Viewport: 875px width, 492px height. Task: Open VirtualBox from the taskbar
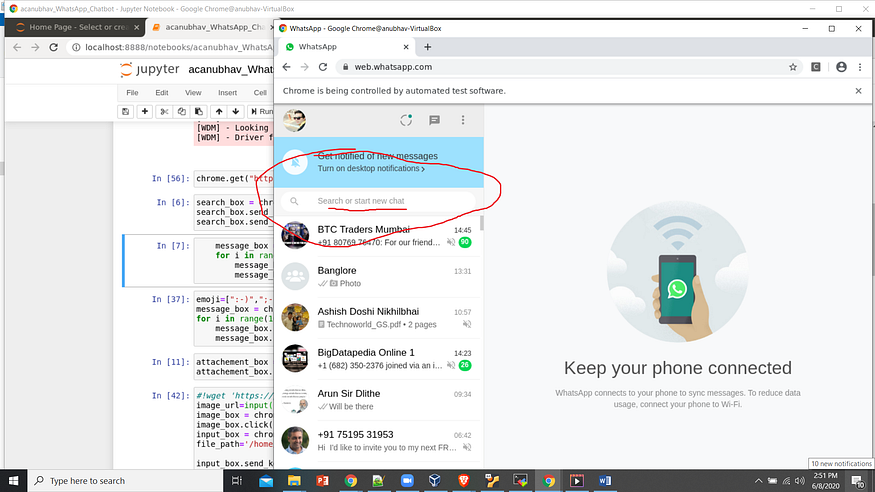[435, 480]
